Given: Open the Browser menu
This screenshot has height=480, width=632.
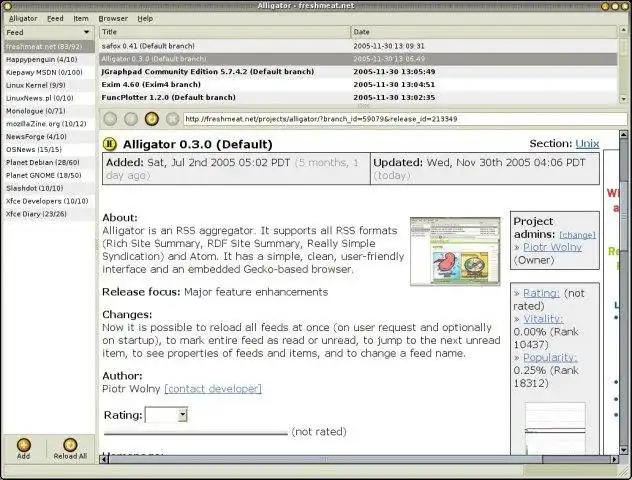Looking at the screenshot, I should [113, 19].
